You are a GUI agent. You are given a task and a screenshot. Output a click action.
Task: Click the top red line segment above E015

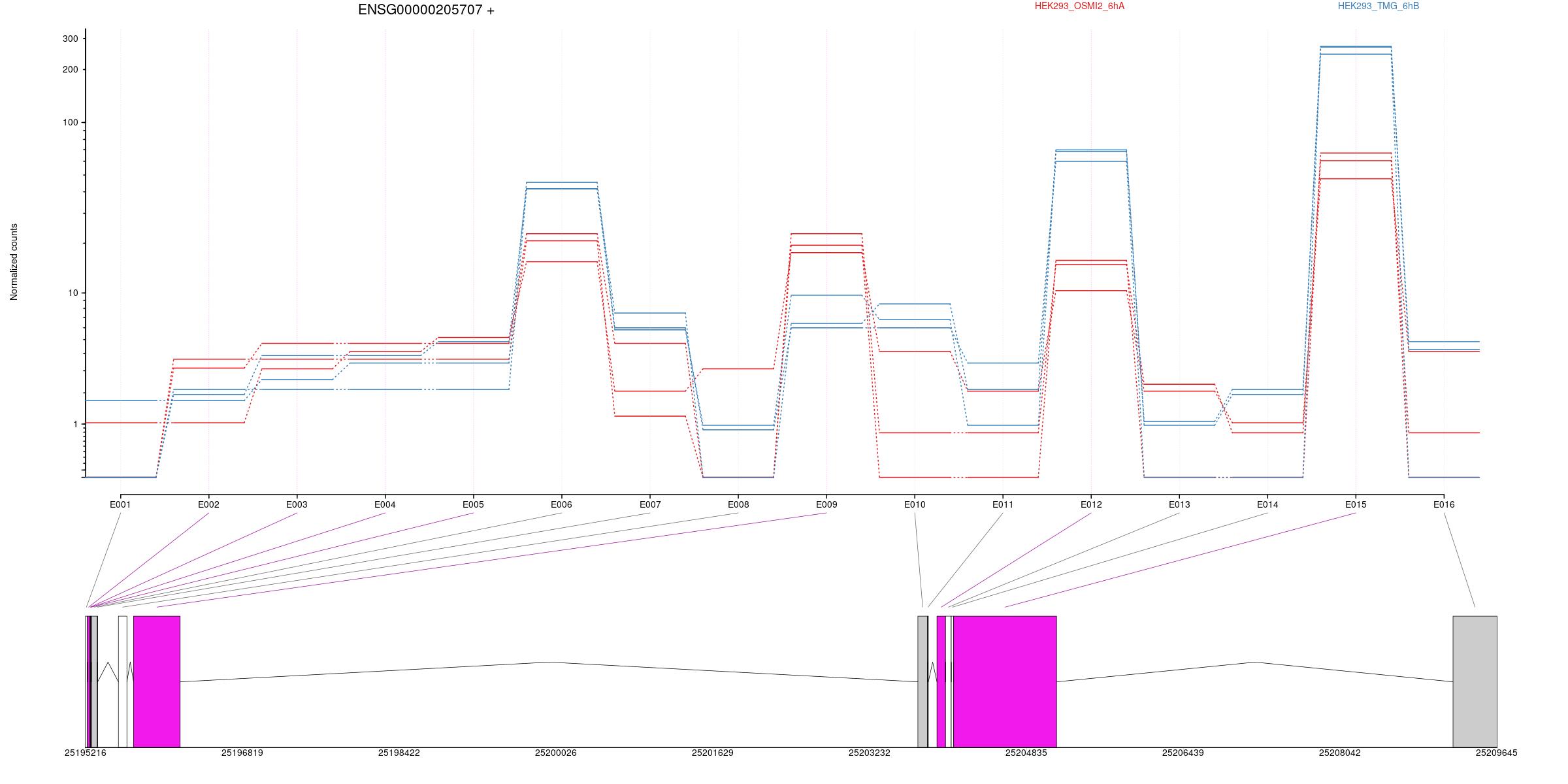tap(1356, 153)
